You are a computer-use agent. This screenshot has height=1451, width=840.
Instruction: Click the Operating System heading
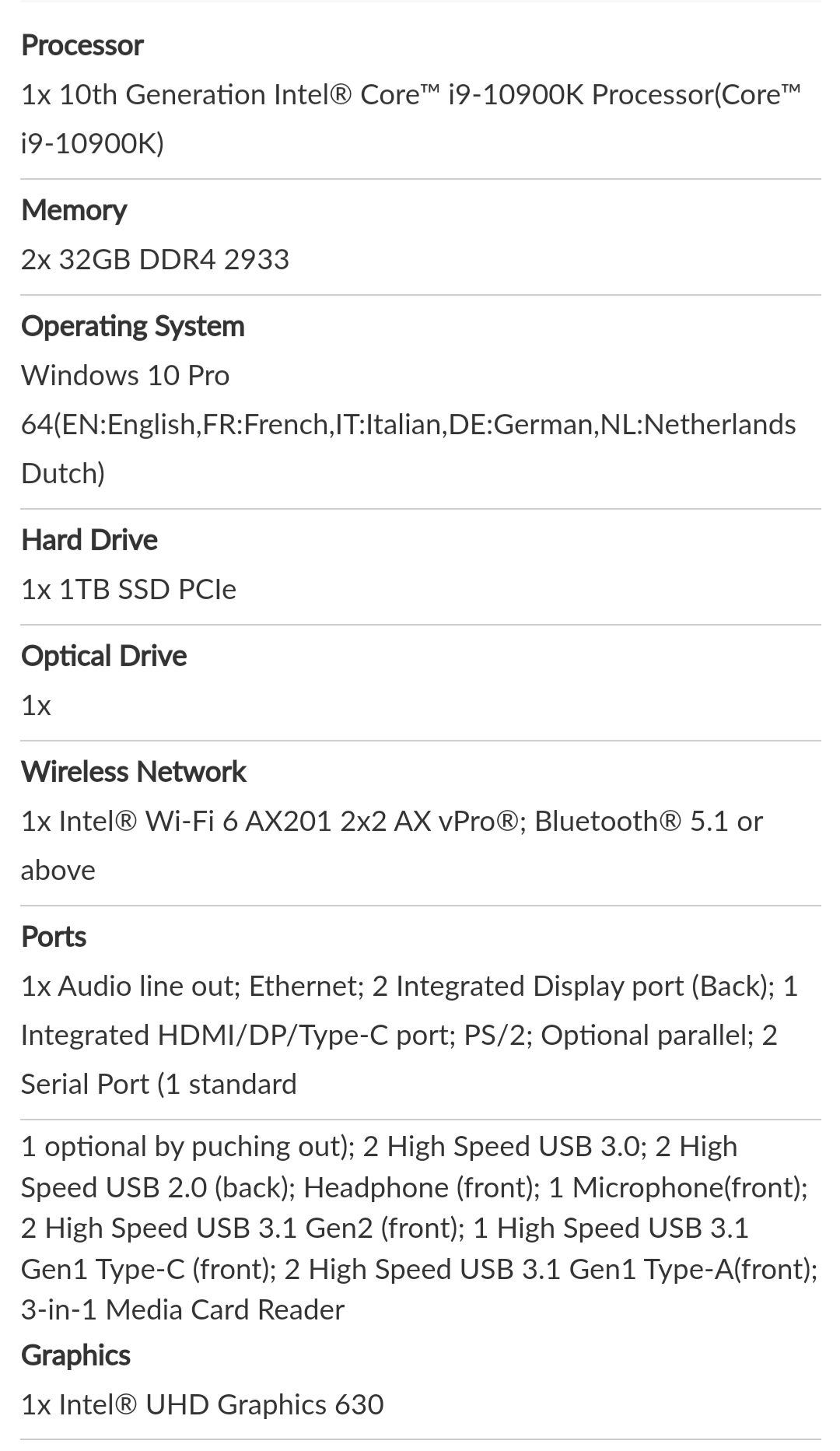[x=133, y=327]
